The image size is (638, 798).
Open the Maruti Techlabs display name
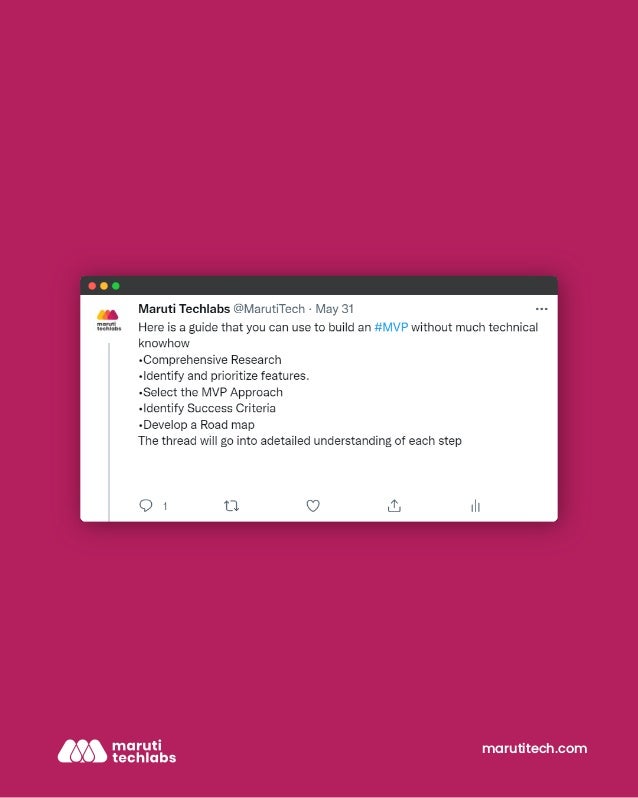[x=184, y=308]
